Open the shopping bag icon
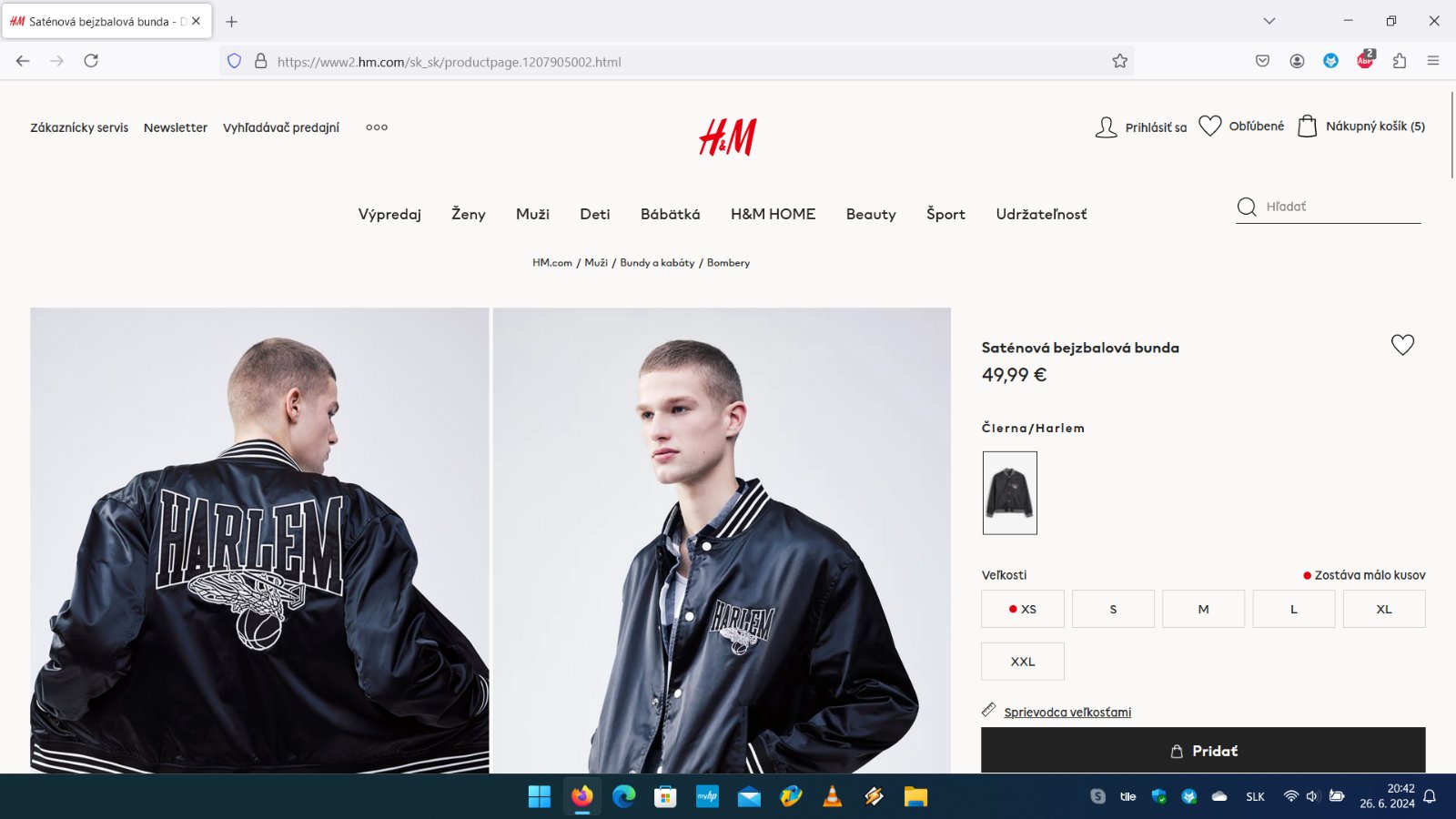This screenshot has height=819, width=1456. [1307, 126]
